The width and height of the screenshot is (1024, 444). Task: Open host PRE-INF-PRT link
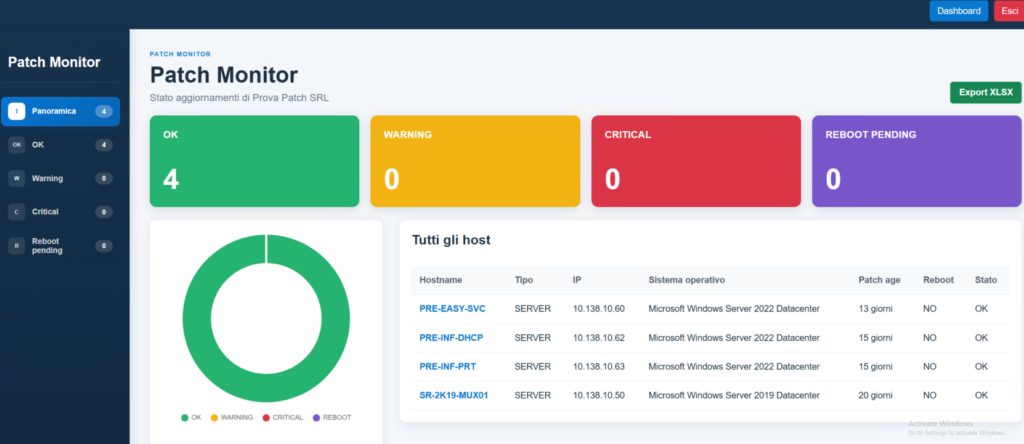447,366
